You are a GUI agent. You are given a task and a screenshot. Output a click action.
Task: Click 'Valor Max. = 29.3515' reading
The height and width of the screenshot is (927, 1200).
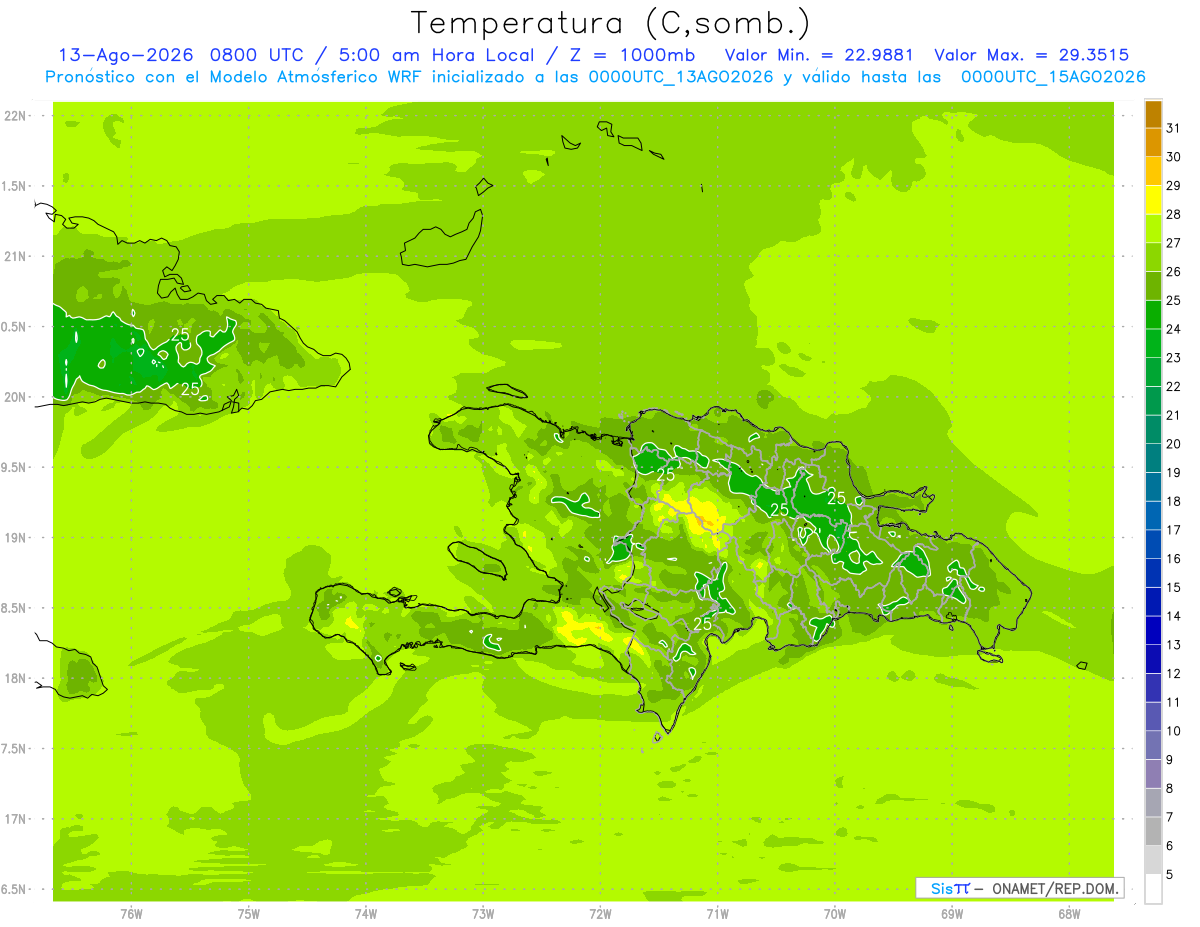click(x=1031, y=55)
